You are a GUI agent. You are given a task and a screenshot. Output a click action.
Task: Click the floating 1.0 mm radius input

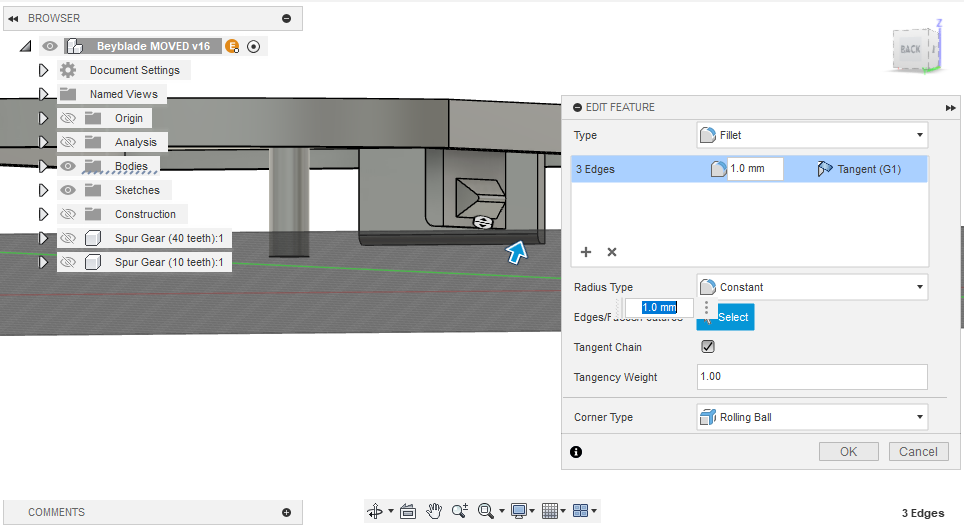pos(659,307)
